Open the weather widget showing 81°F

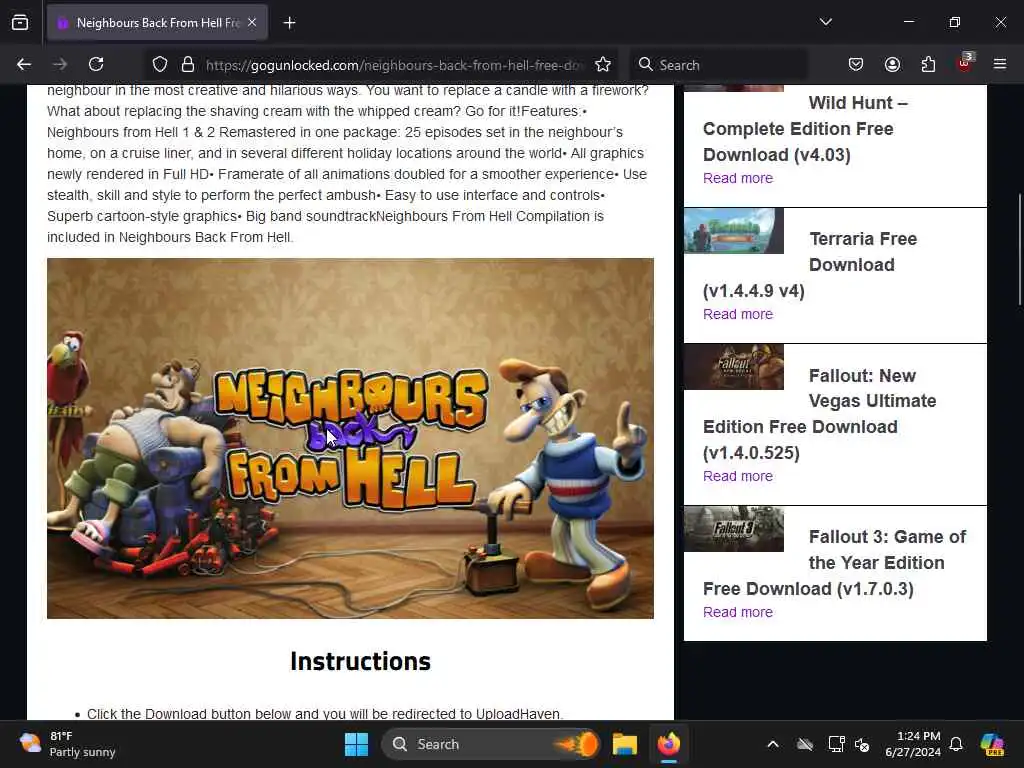(67, 744)
